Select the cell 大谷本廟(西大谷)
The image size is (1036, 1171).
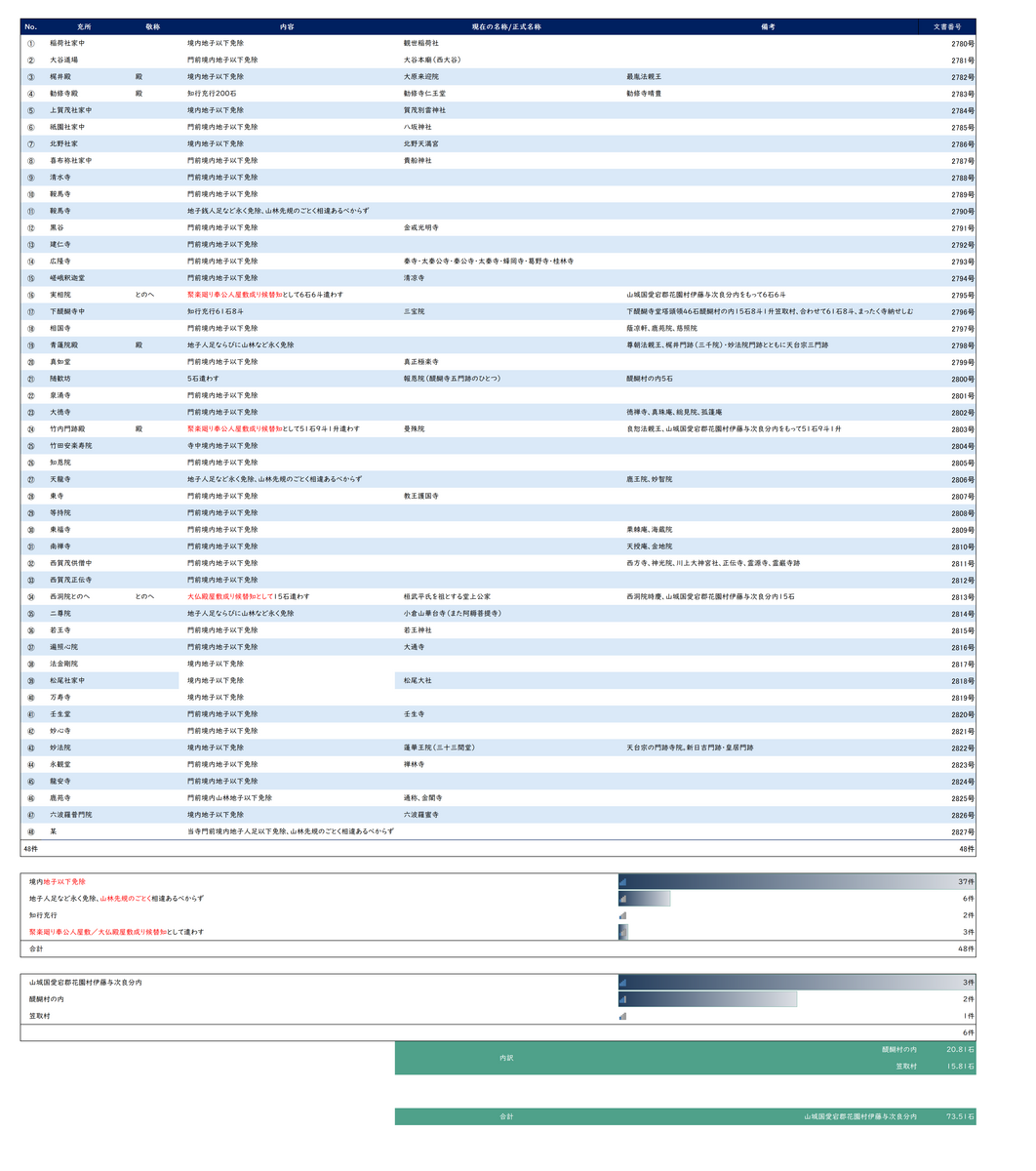coord(432,60)
